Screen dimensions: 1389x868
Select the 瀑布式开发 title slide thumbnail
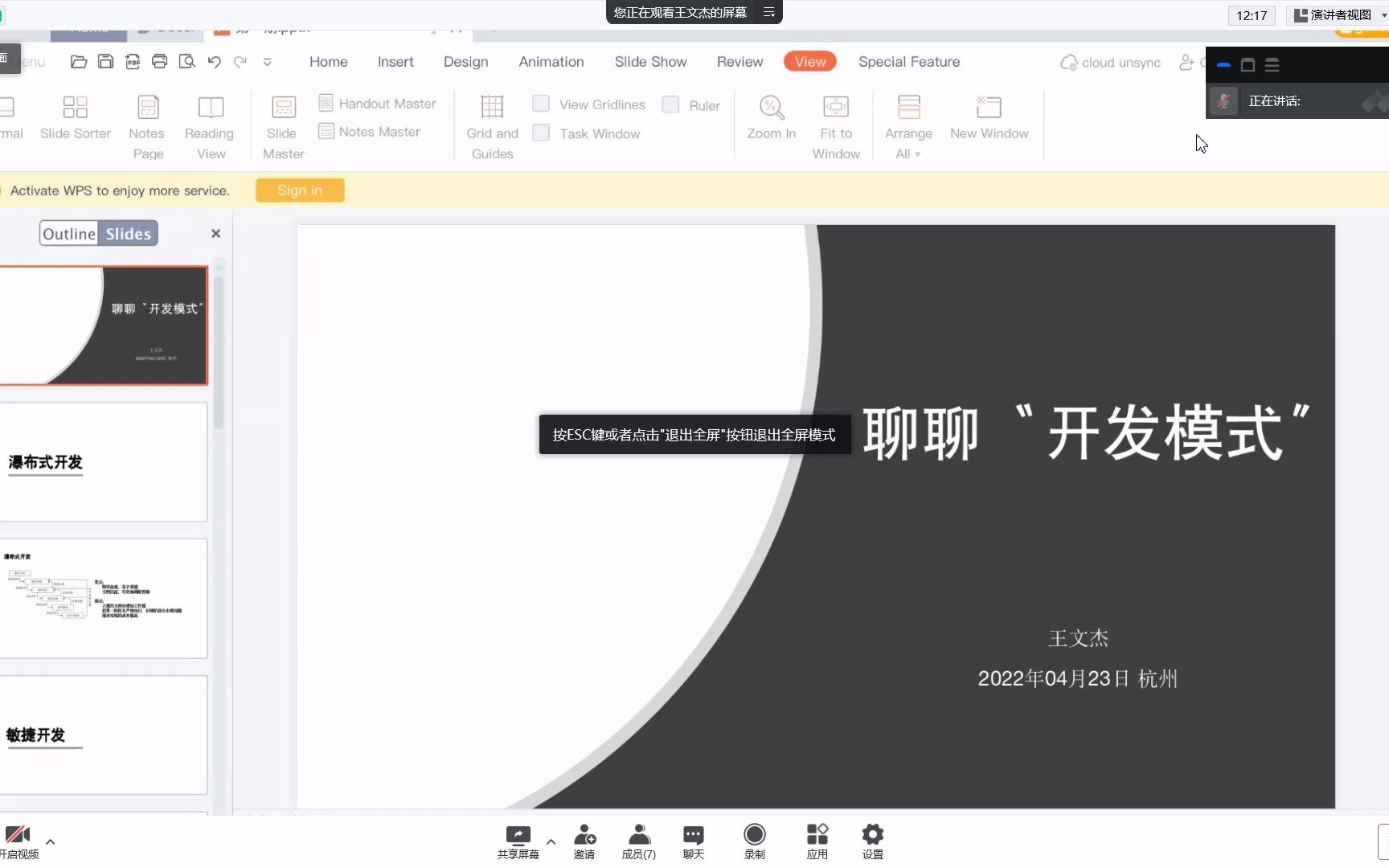(104, 462)
